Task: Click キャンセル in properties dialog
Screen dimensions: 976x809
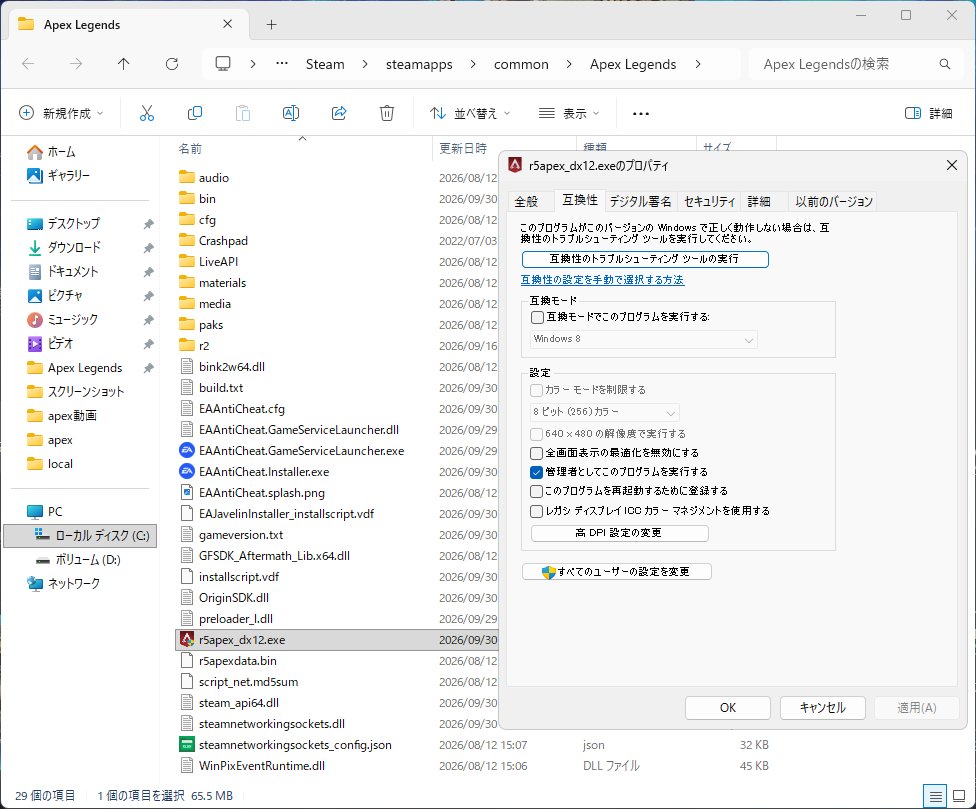Action: pos(822,708)
